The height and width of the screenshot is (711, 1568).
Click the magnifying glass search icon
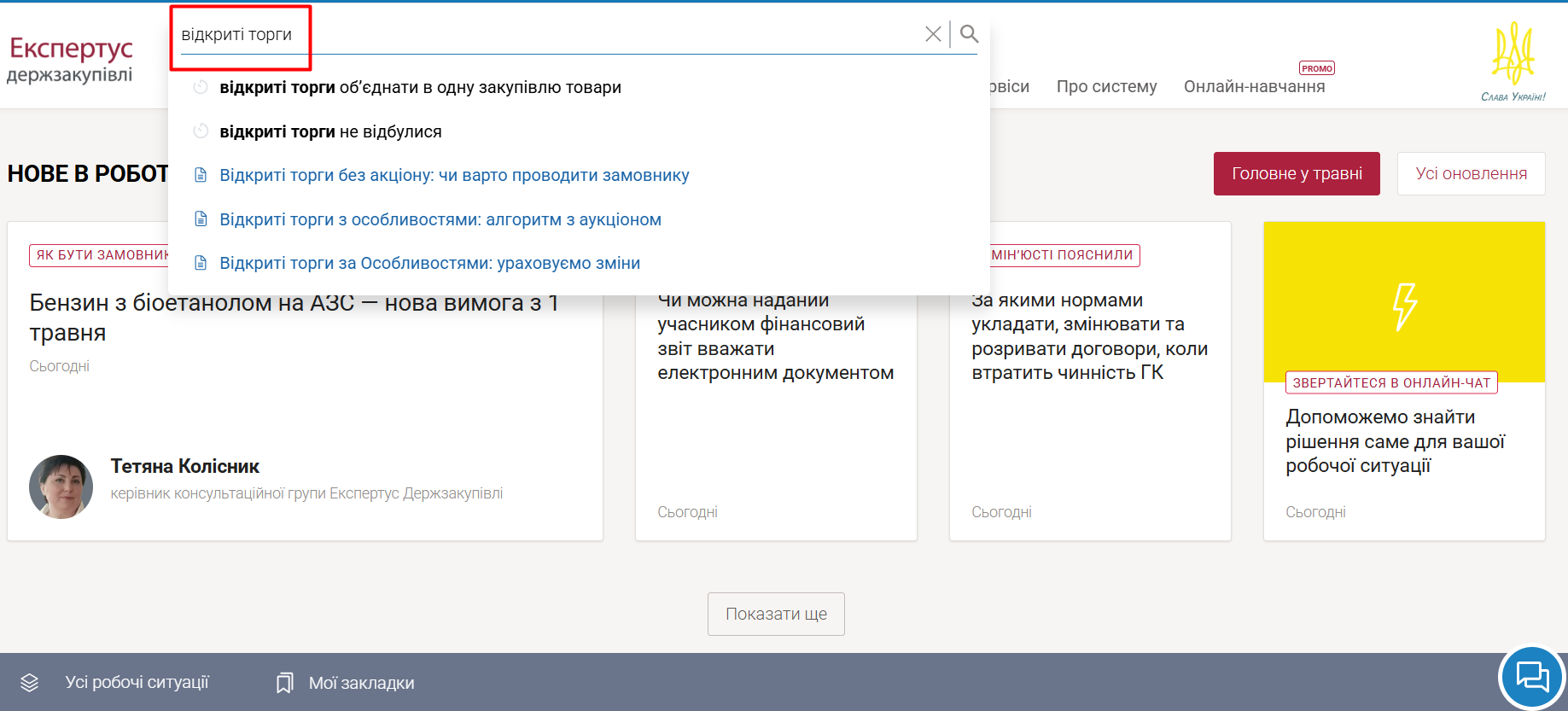coord(969,34)
